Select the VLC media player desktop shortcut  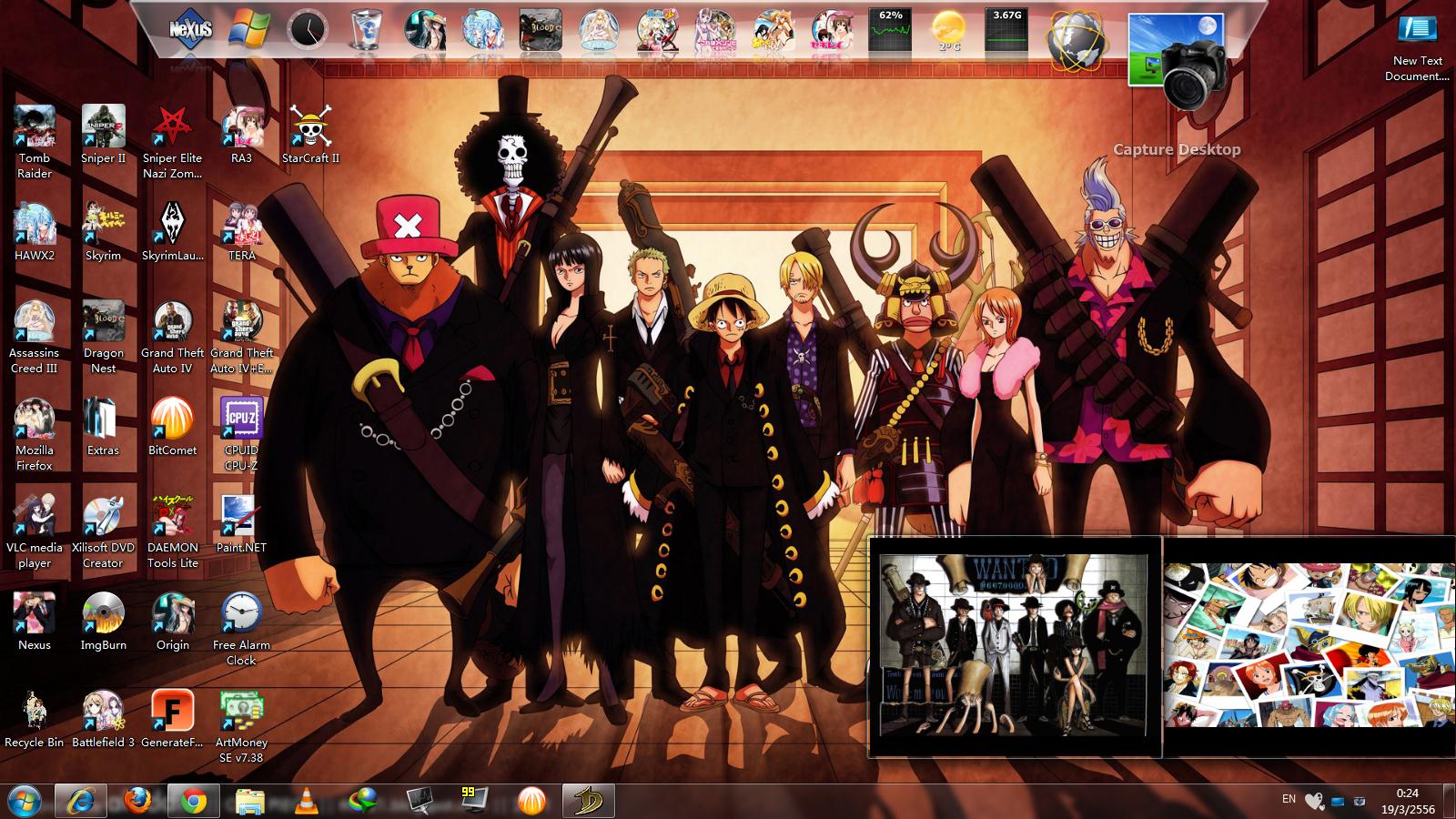pyautogui.click(x=35, y=531)
